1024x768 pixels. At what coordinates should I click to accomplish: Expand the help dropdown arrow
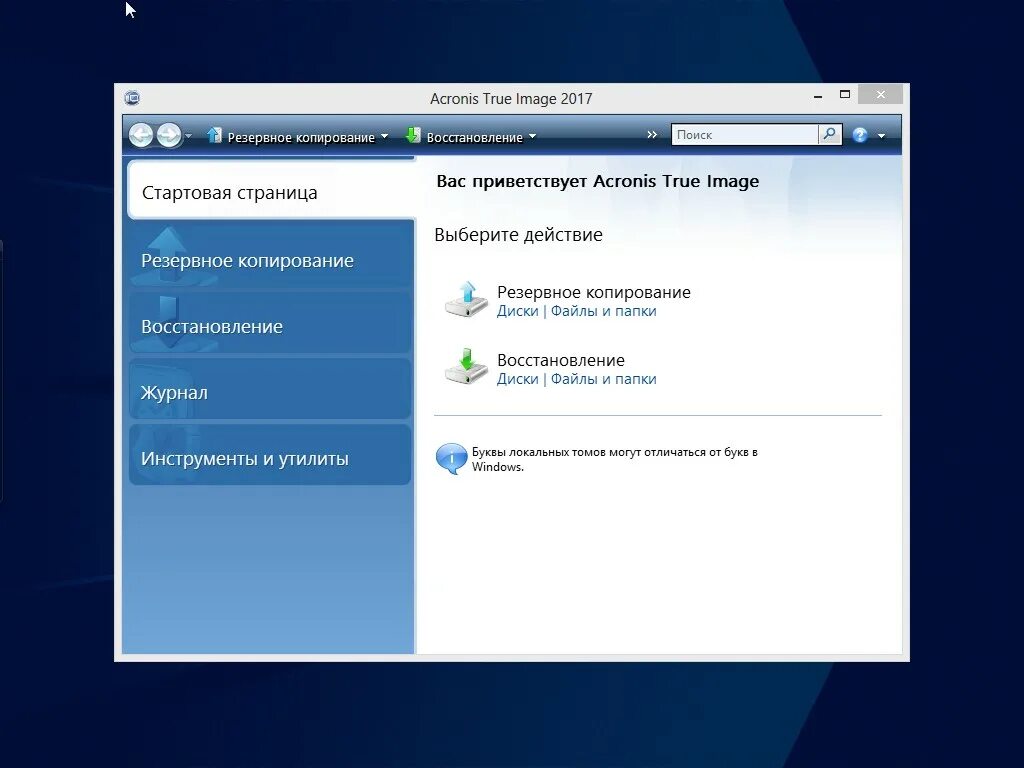point(882,136)
